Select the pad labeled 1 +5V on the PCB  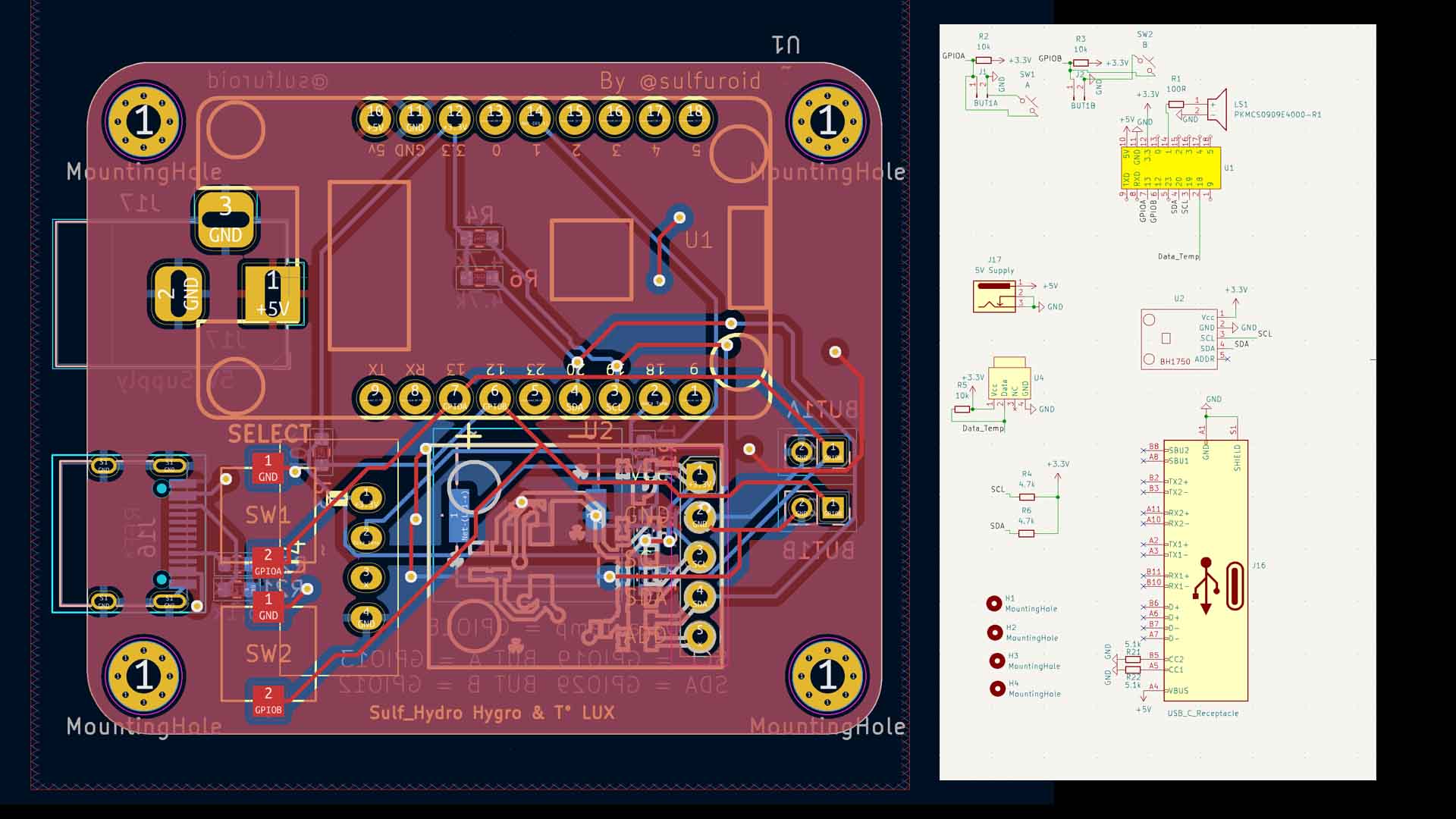pyautogui.click(x=272, y=292)
